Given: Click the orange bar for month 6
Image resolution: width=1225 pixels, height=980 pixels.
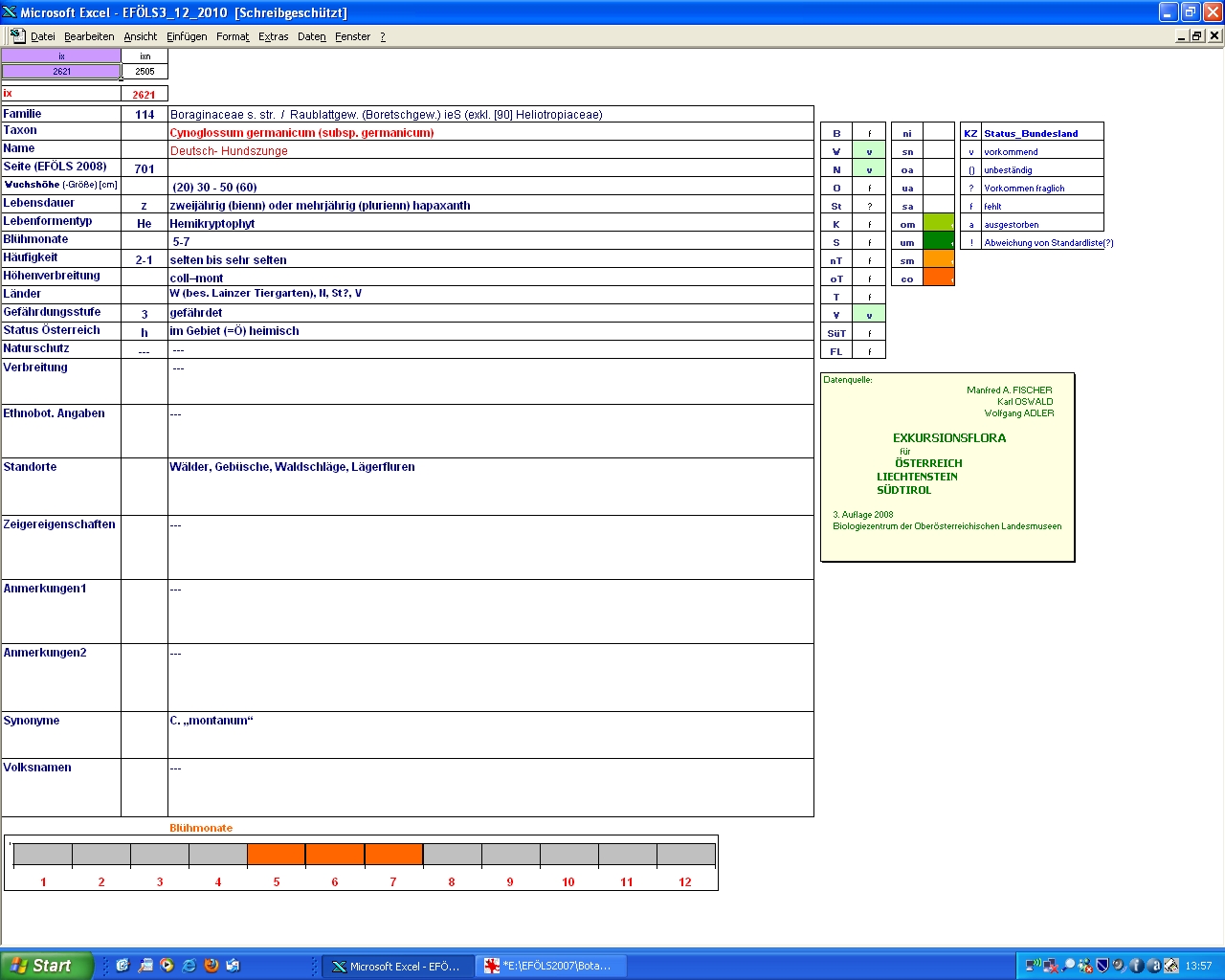Looking at the screenshot, I should pyautogui.click(x=335, y=854).
